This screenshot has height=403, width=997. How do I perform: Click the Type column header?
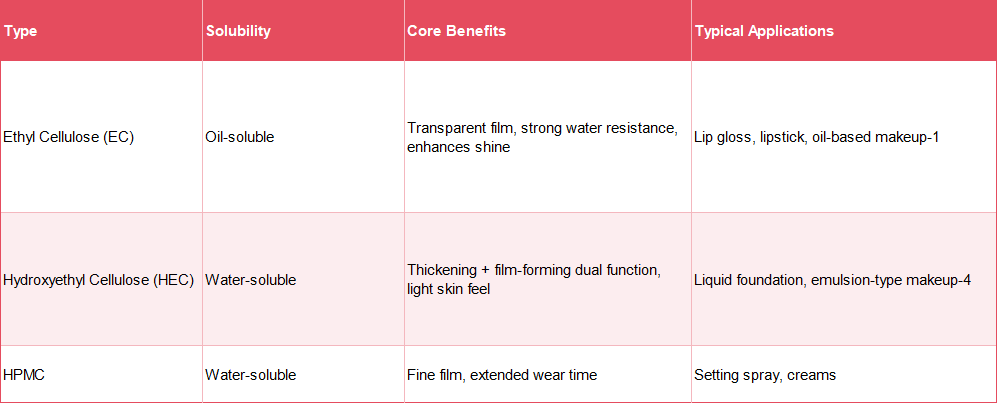point(101,31)
